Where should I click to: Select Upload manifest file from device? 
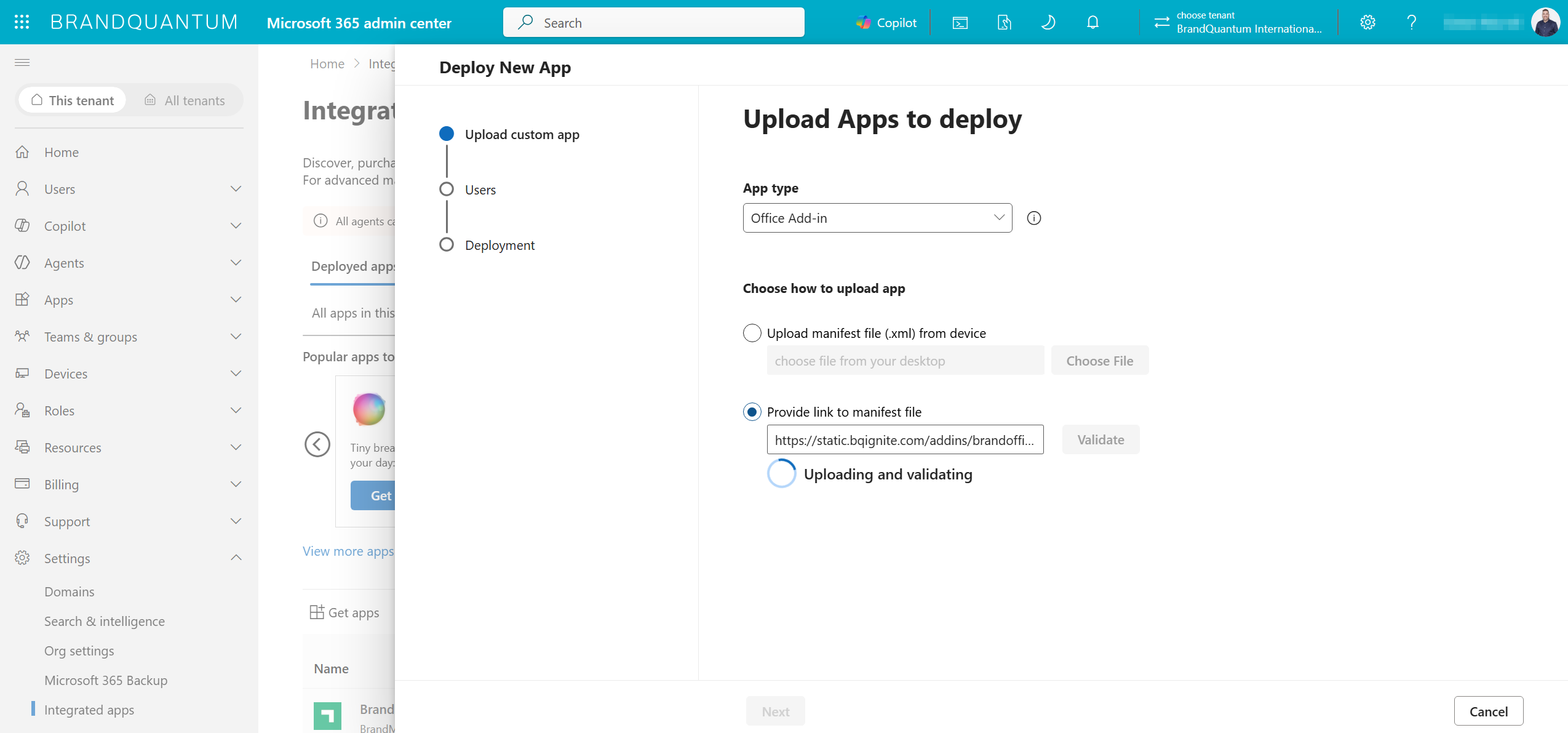click(752, 333)
